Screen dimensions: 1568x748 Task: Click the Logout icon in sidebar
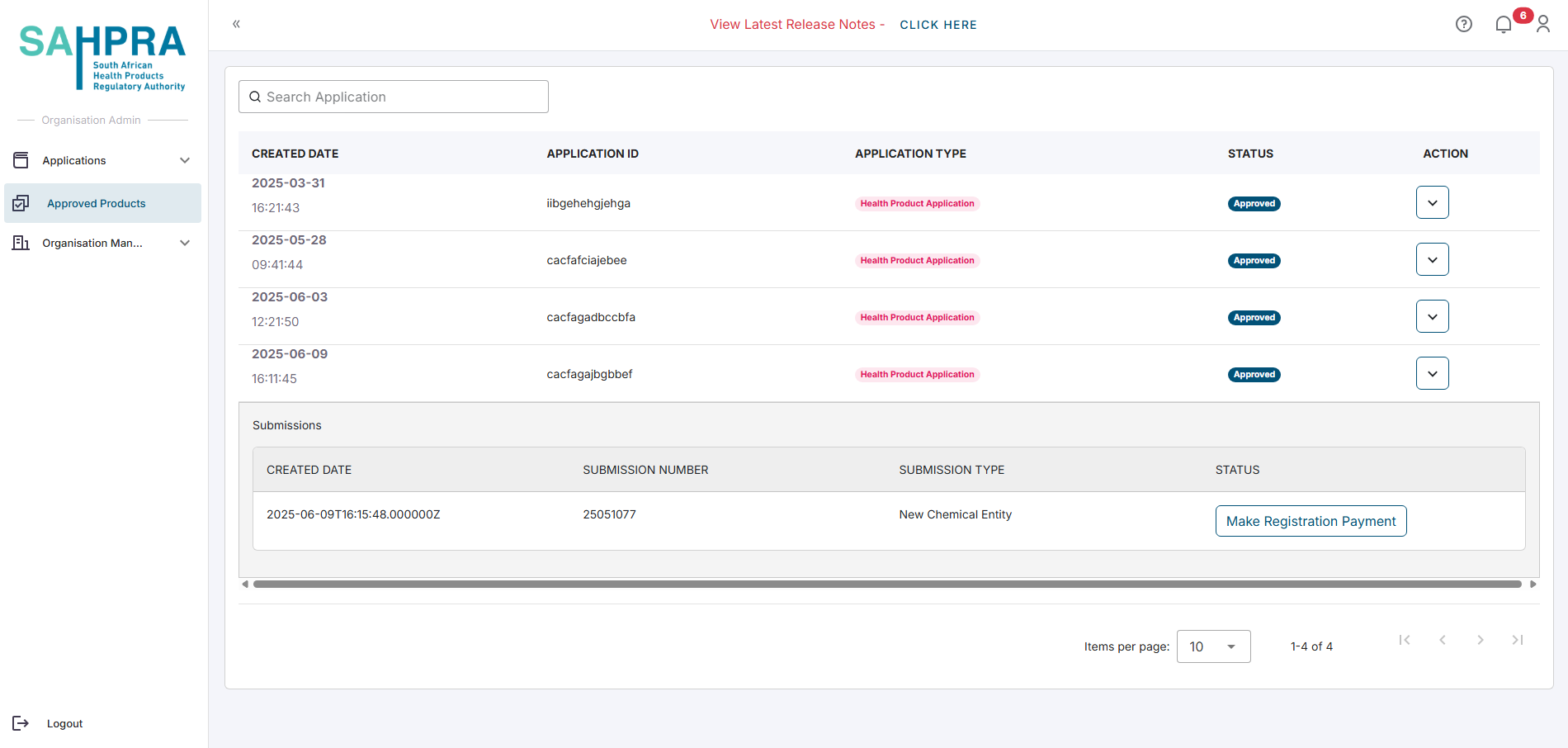pyautogui.click(x=21, y=723)
